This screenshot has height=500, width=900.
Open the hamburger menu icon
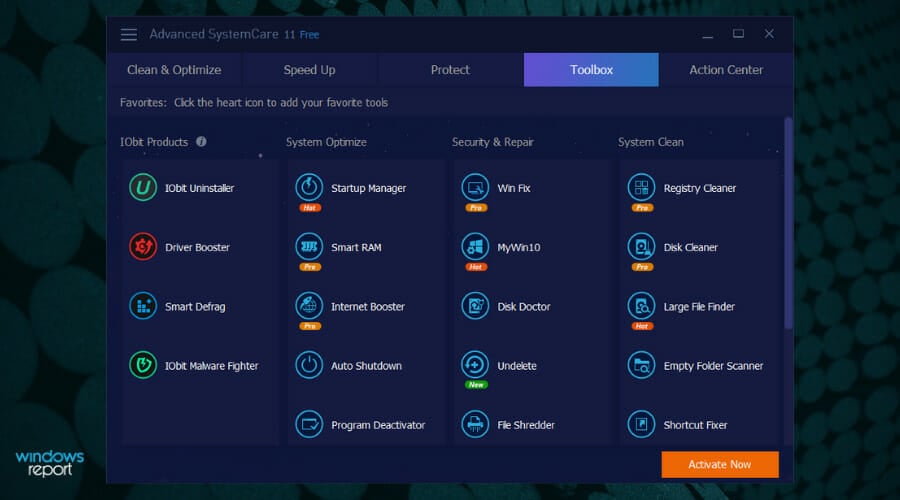(129, 34)
